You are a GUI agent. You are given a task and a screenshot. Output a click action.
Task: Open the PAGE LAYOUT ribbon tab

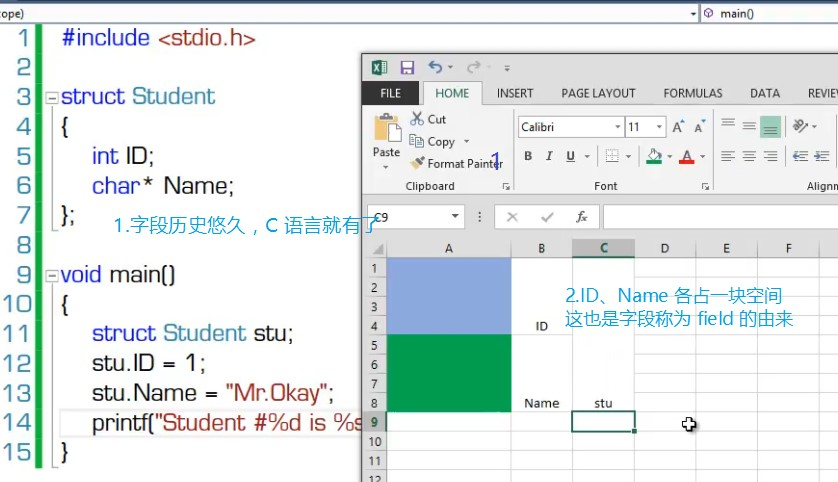click(598, 93)
